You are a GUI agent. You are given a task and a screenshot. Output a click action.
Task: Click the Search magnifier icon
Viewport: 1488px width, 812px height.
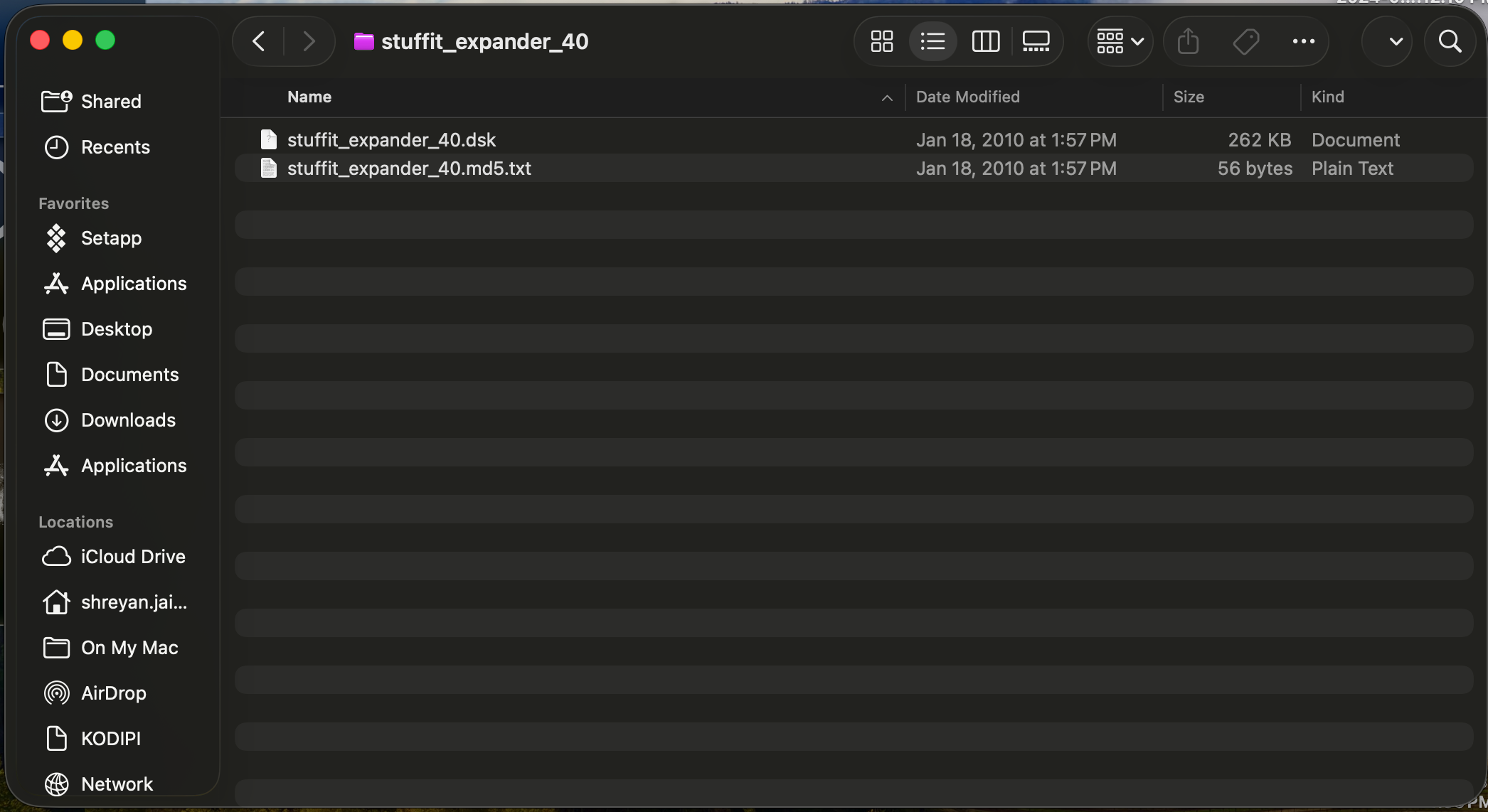point(1450,41)
